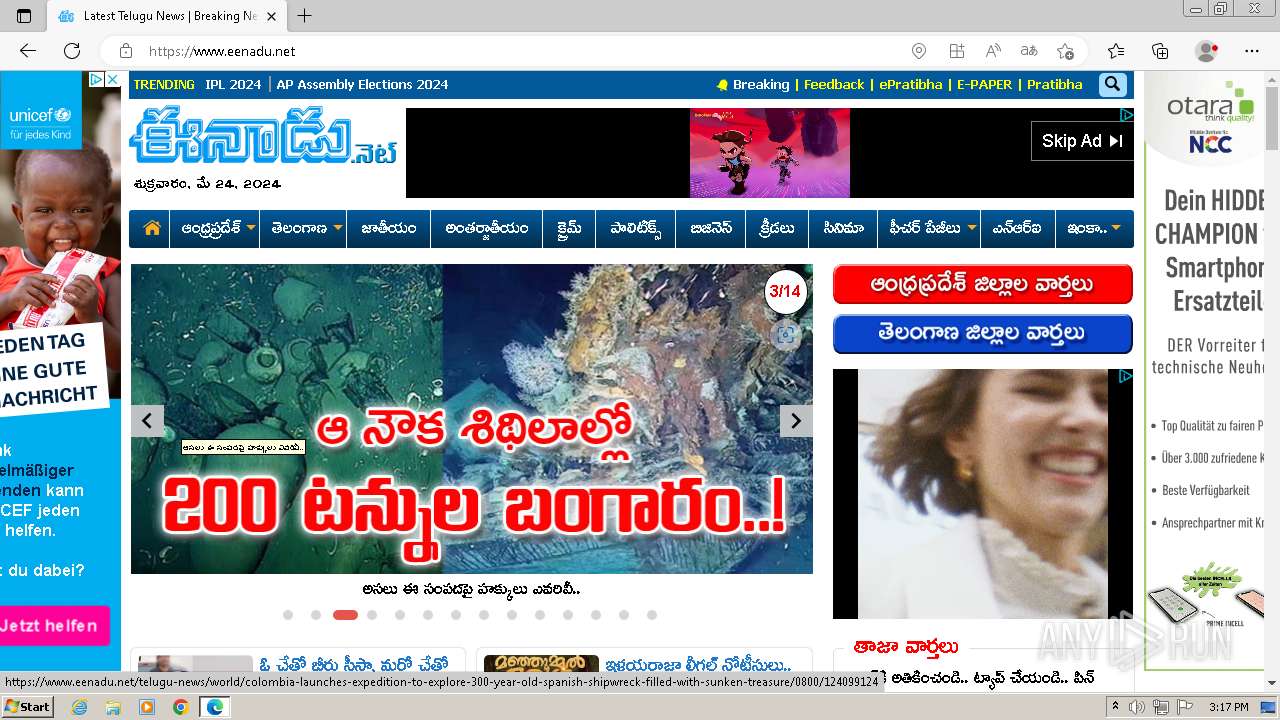
Task: Select the last slideshow dot
Action: click(x=652, y=615)
